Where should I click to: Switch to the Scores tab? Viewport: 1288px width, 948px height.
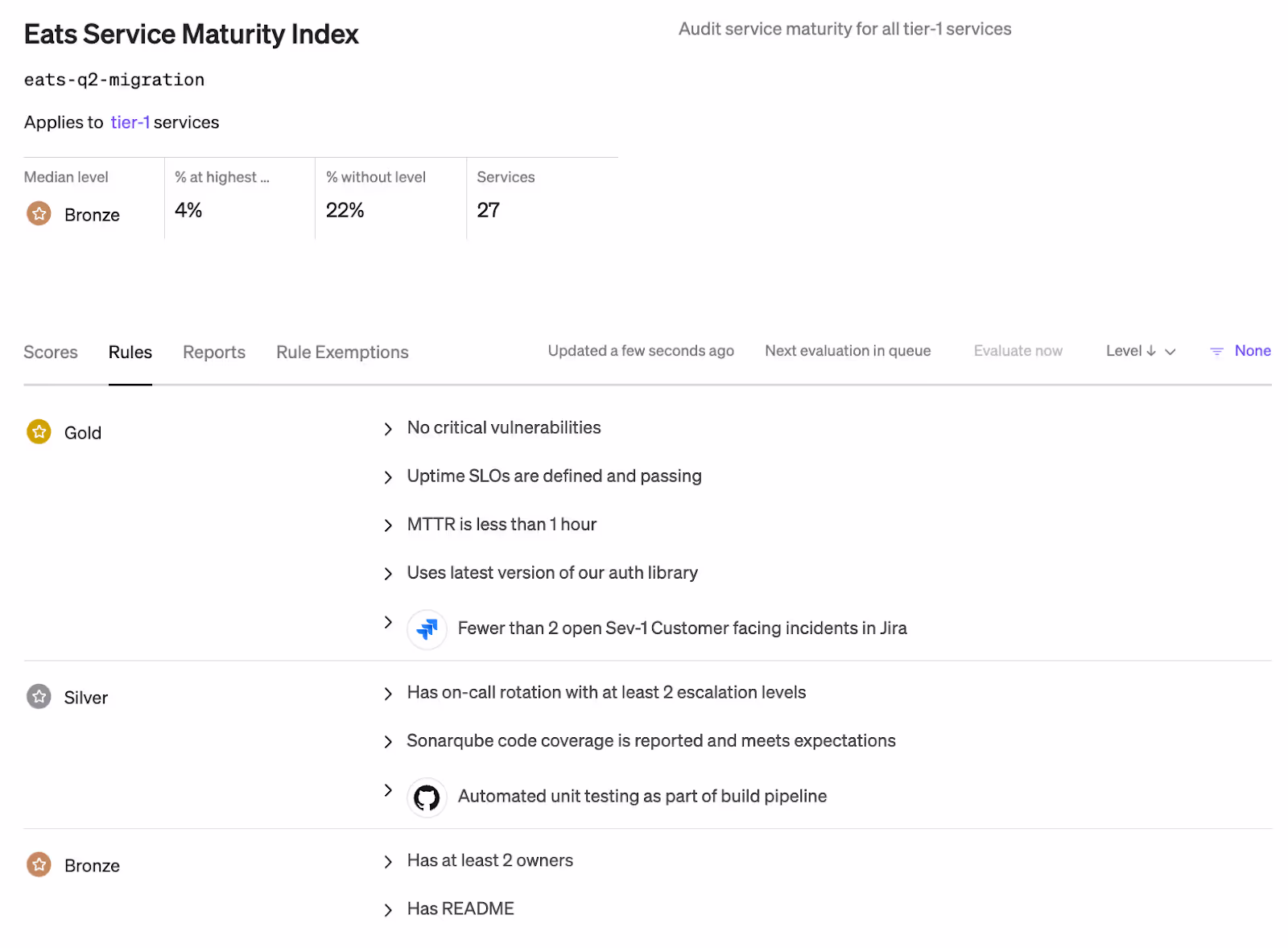coord(51,352)
